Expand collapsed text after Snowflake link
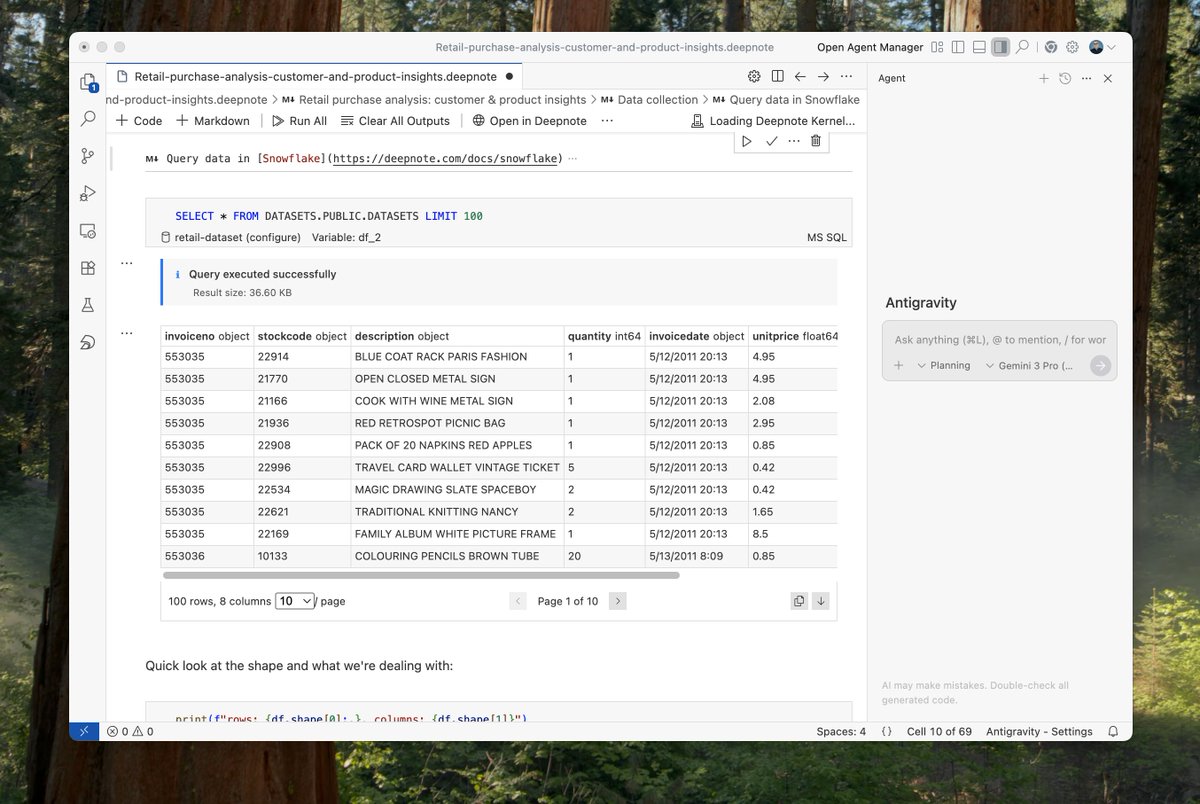Viewport: 1200px width, 804px height. (x=572, y=158)
